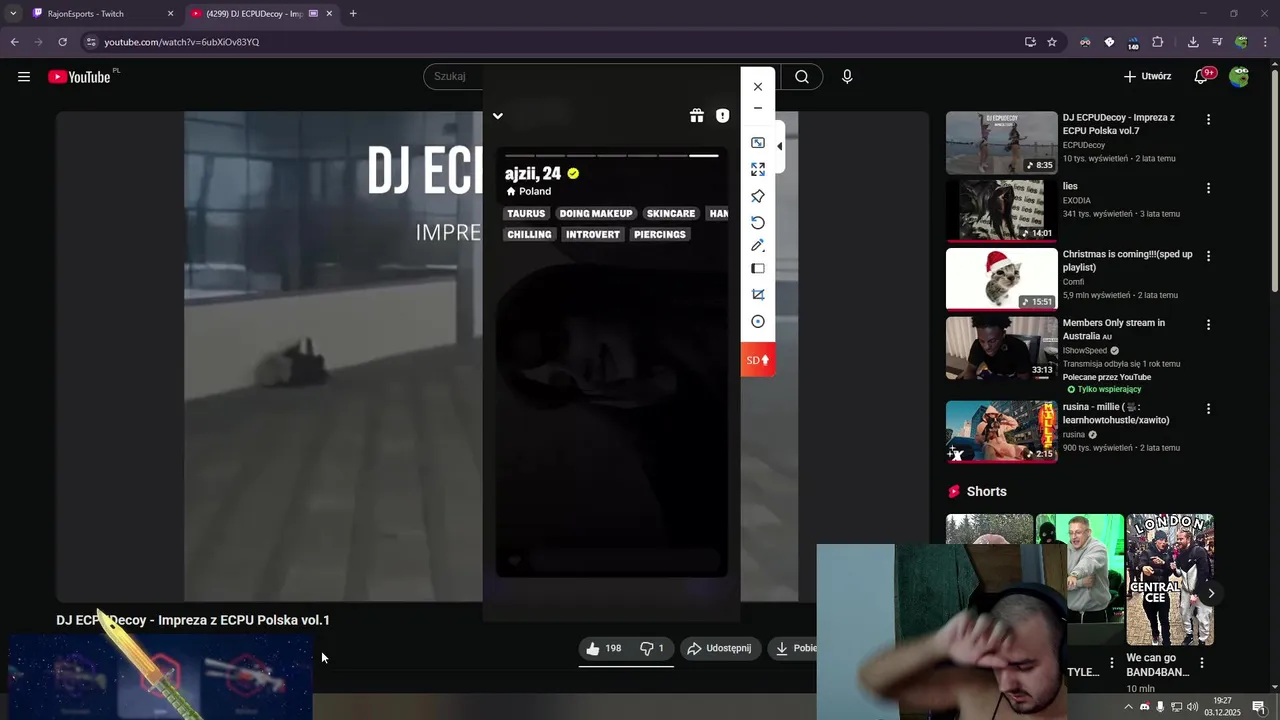
Task: Collapse profile overlay with down chevron
Action: pos(498,116)
